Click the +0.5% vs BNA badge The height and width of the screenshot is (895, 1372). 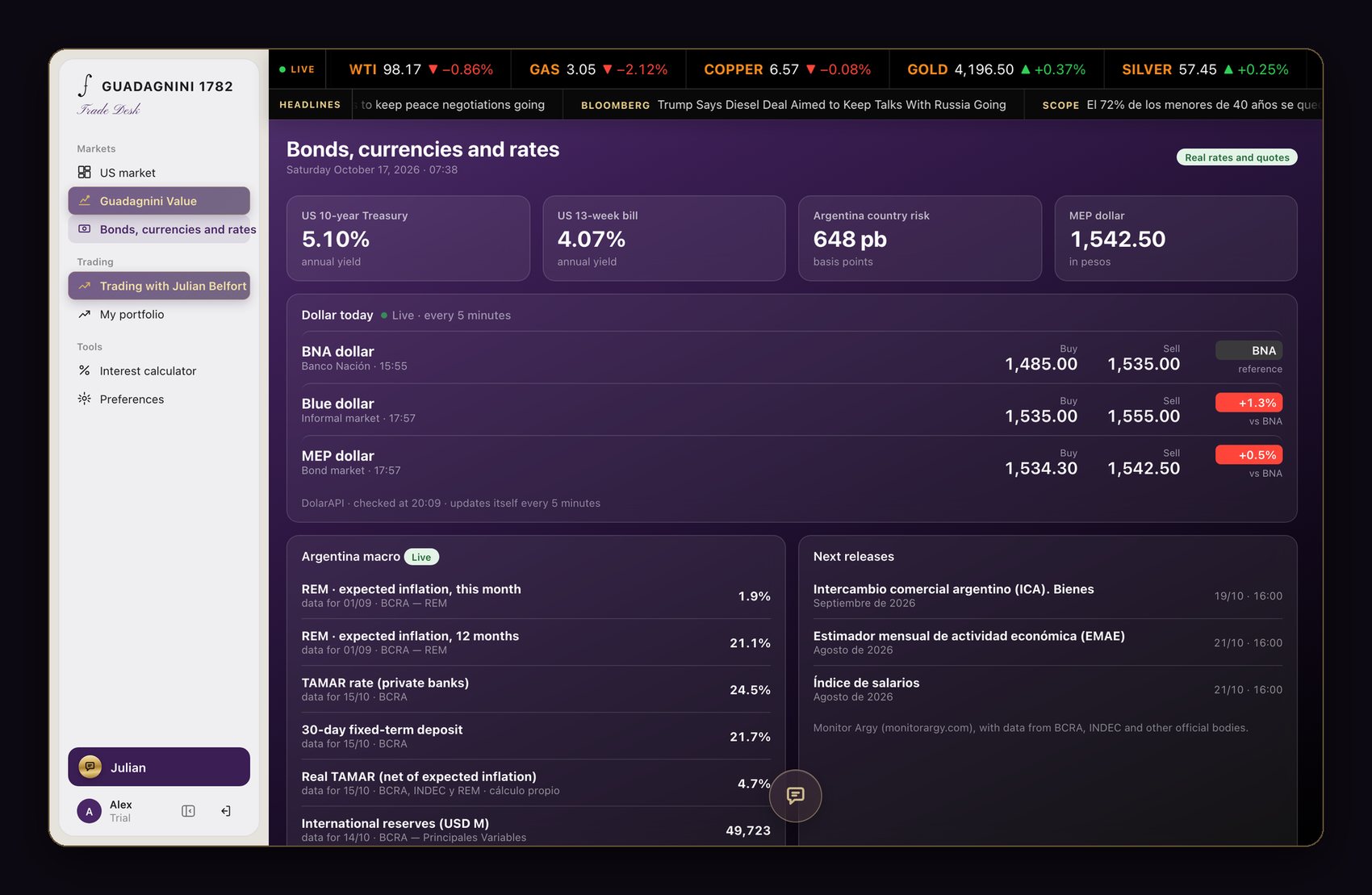coord(1249,455)
